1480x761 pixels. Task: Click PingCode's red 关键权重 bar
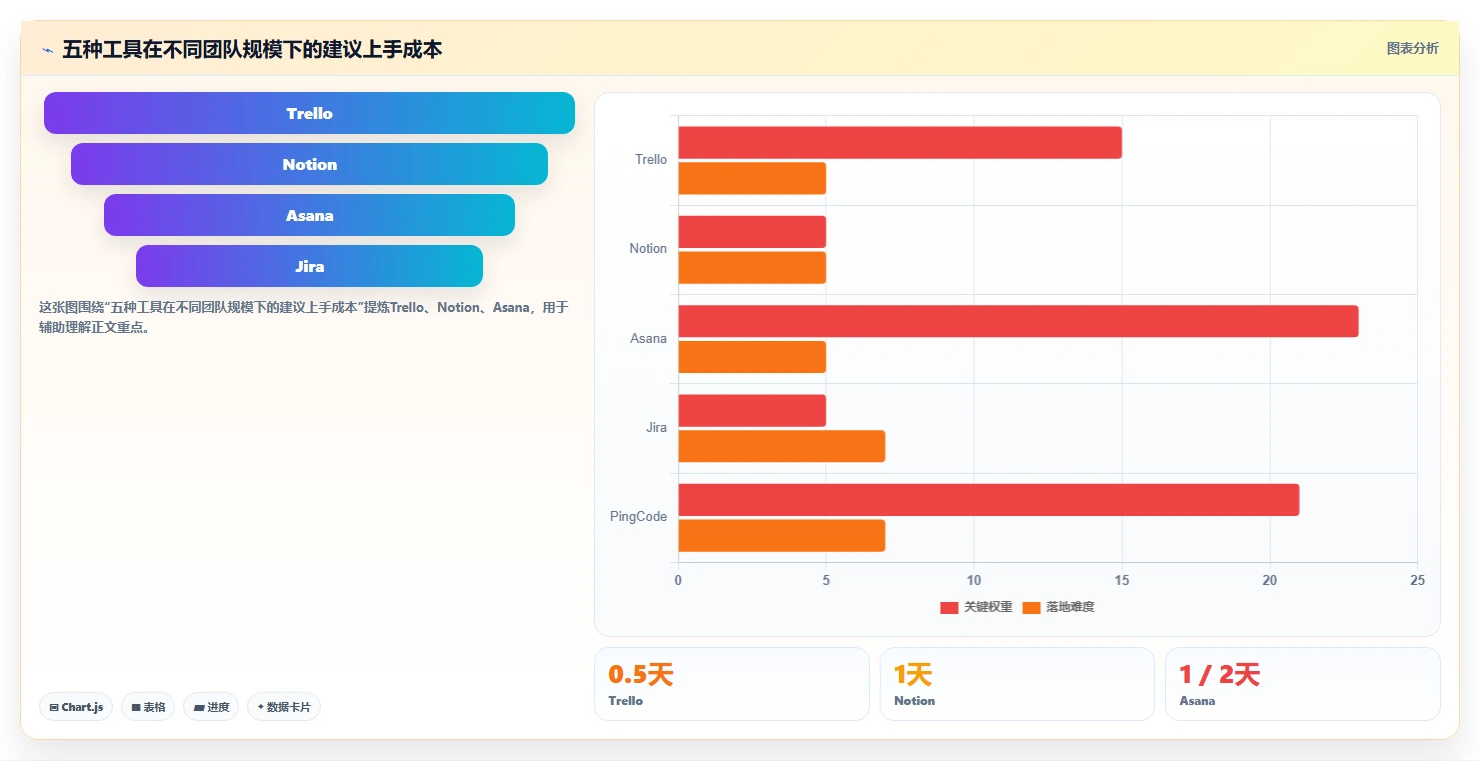pyautogui.click(x=989, y=500)
